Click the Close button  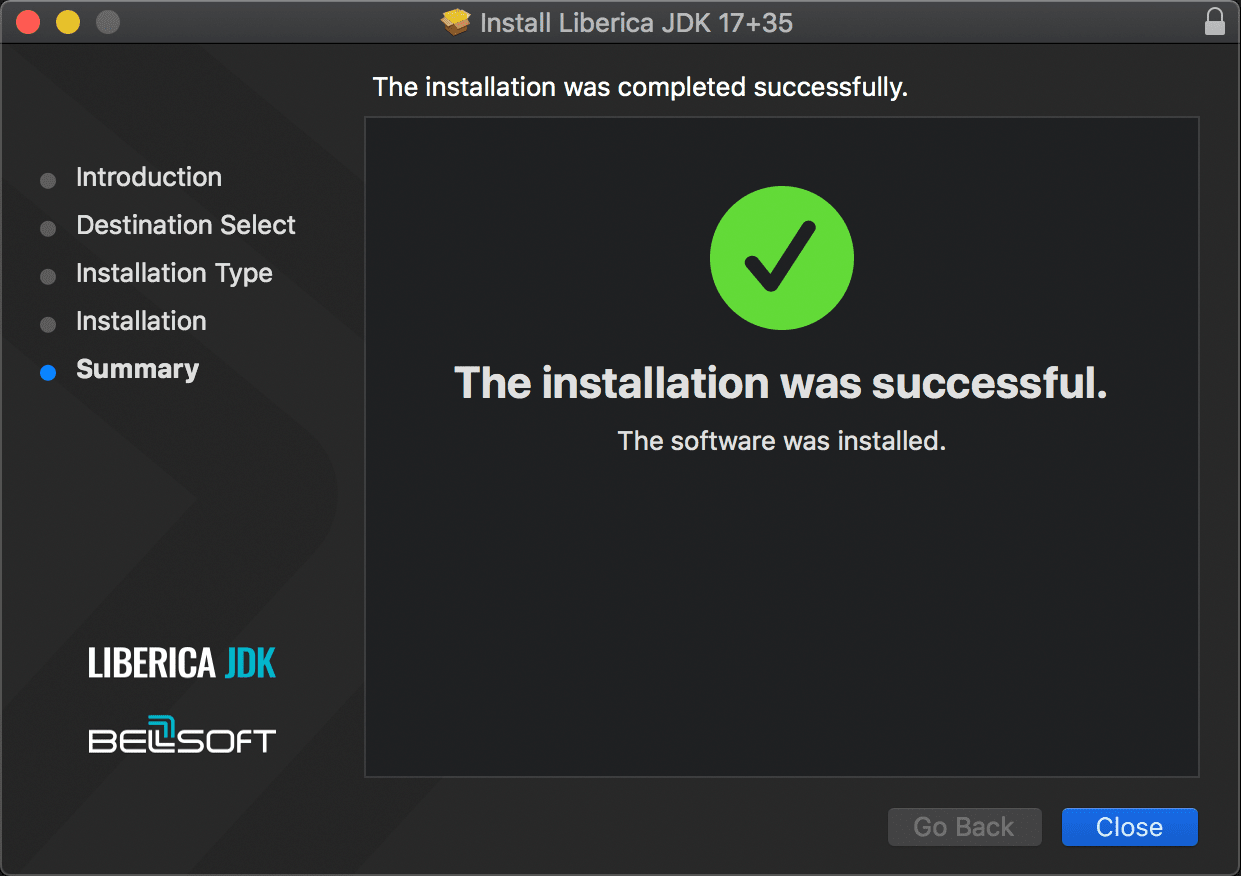click(x=1129, y=826)
